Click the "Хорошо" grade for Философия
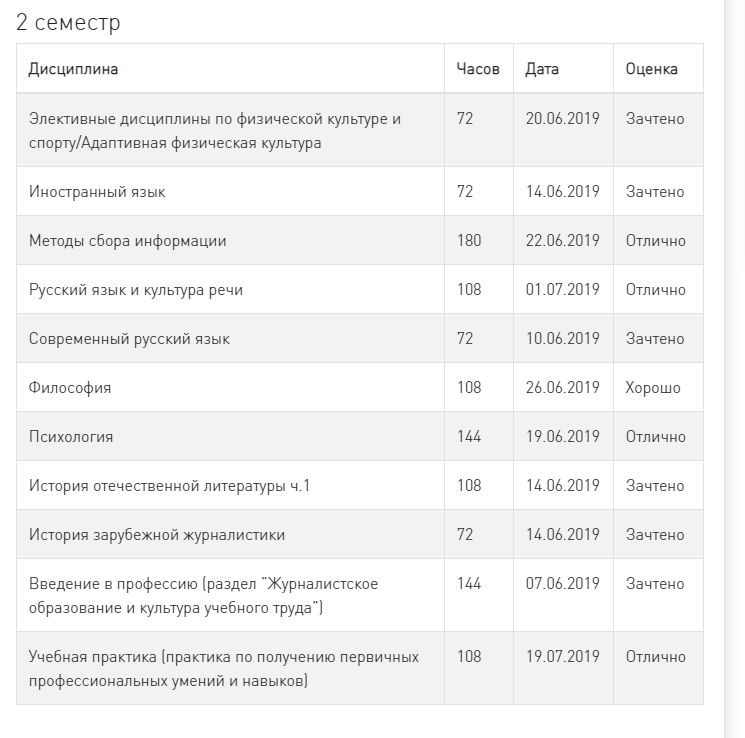745x738 pixels. coord(652,388)
